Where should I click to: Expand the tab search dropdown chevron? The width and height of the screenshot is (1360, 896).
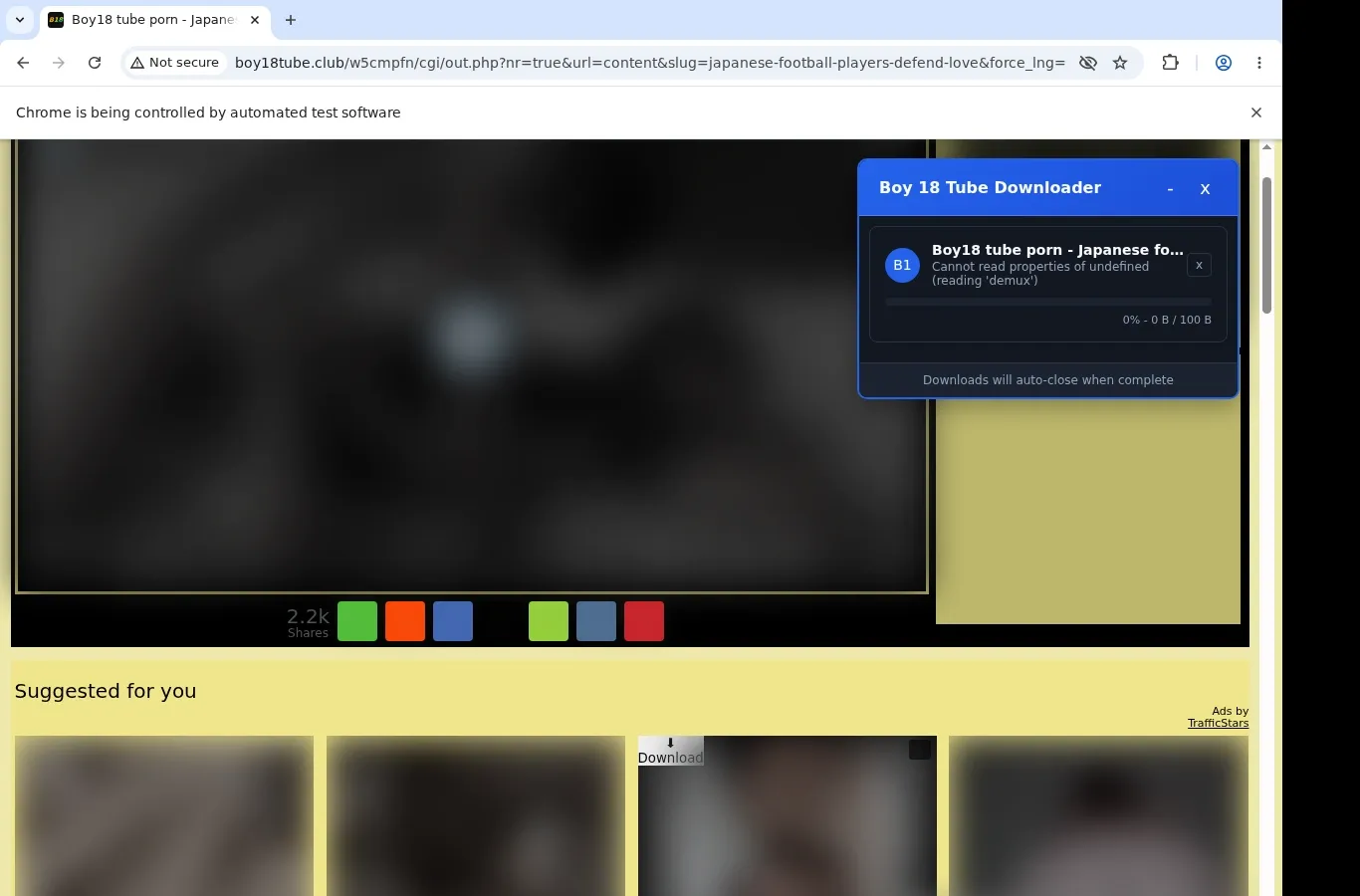[20, 20]
